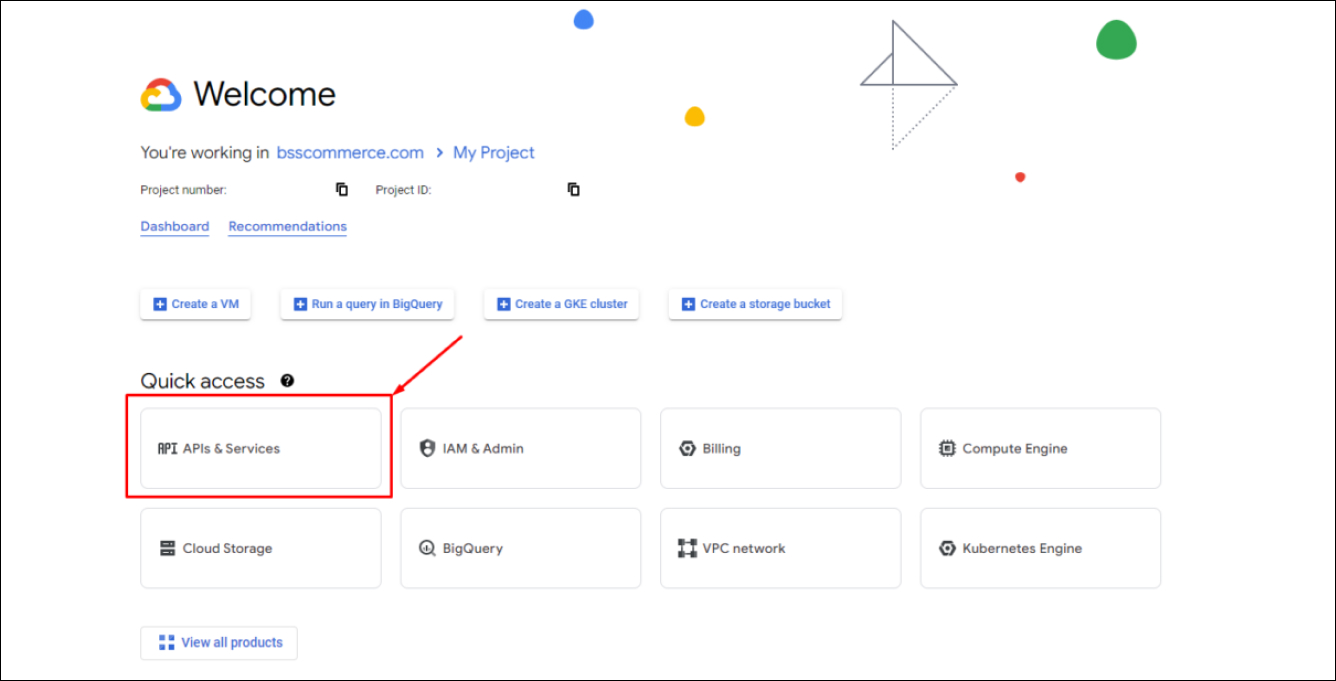Click the VPC network icon
The height and width of the screenshot is (681, 1336).
(x=687, y=548)
